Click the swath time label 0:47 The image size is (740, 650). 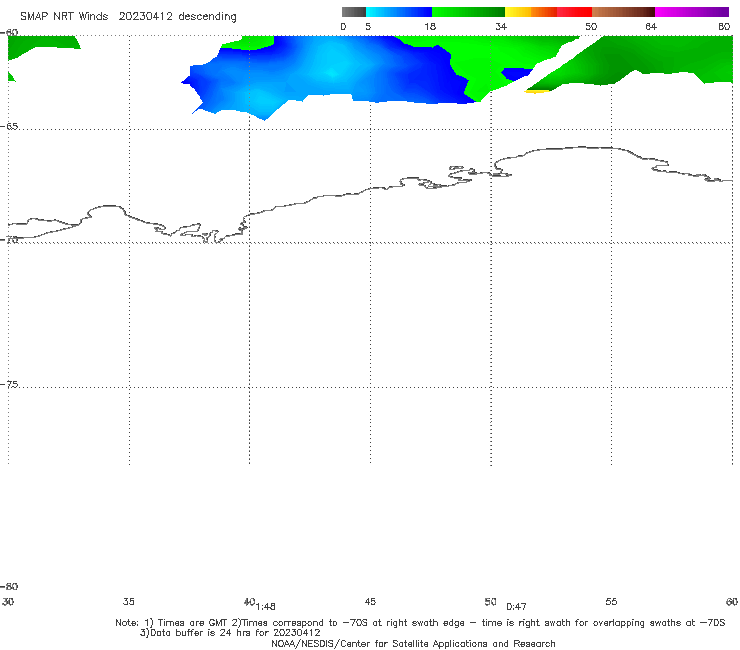pos(516,607)
